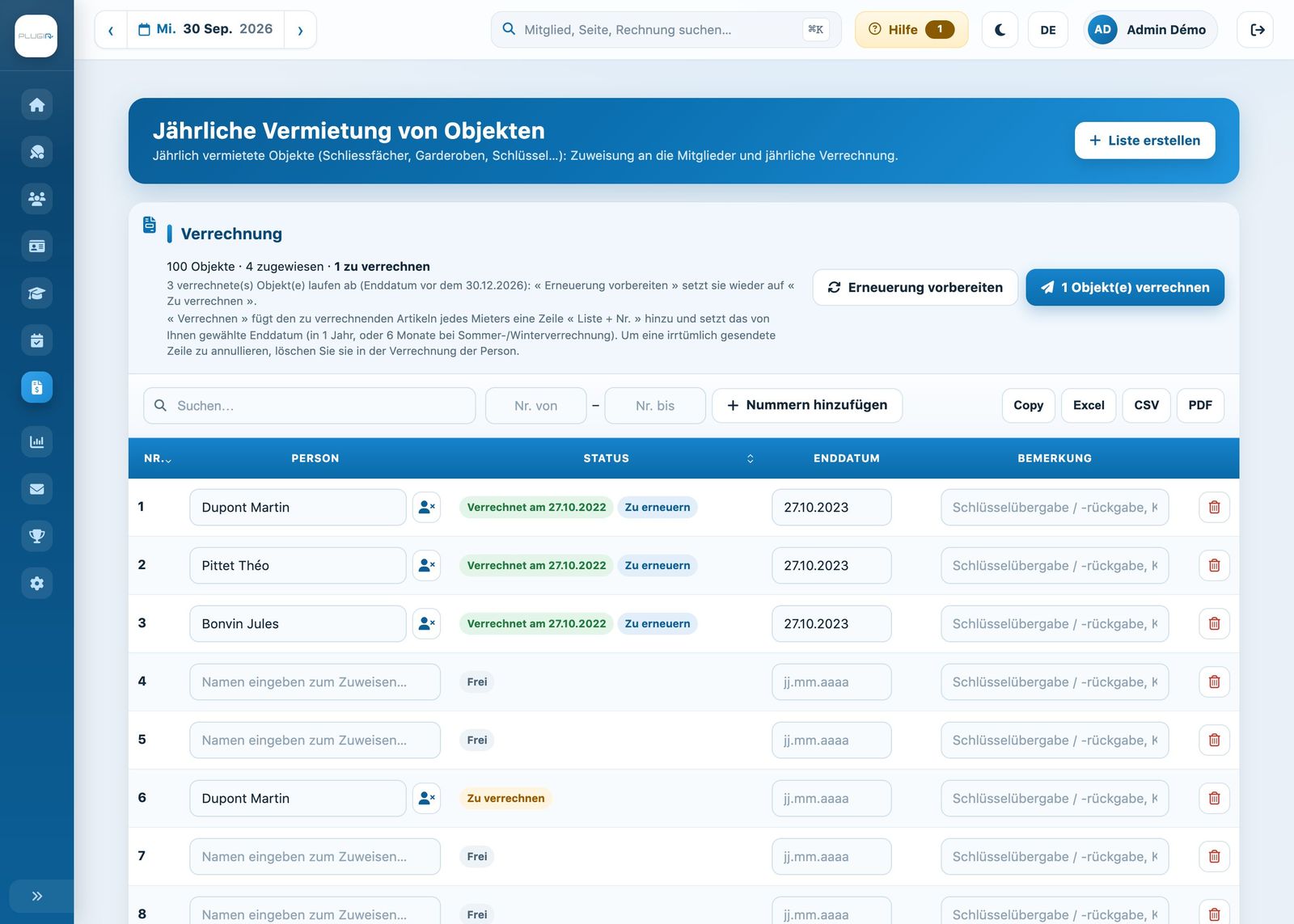Open the chat head icon in sidebar
The height and width of the screenshot is (924, 1294).
tap(36, 152)
